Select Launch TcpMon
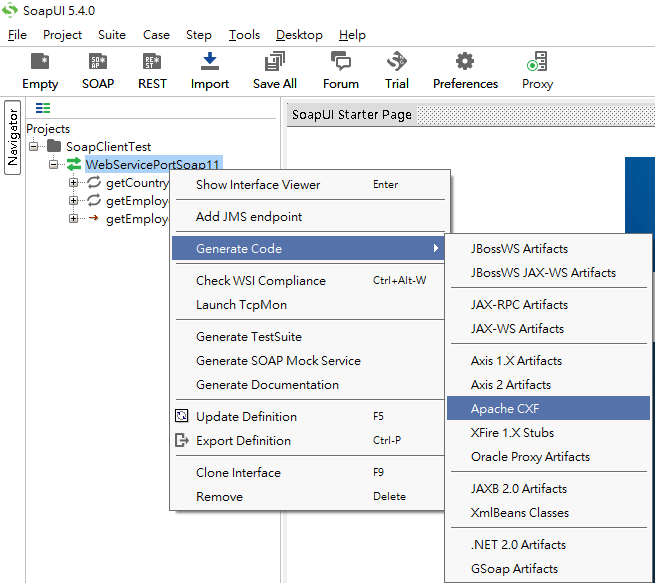The height and width of the screenshot is (583, 655). pos(310,304)
